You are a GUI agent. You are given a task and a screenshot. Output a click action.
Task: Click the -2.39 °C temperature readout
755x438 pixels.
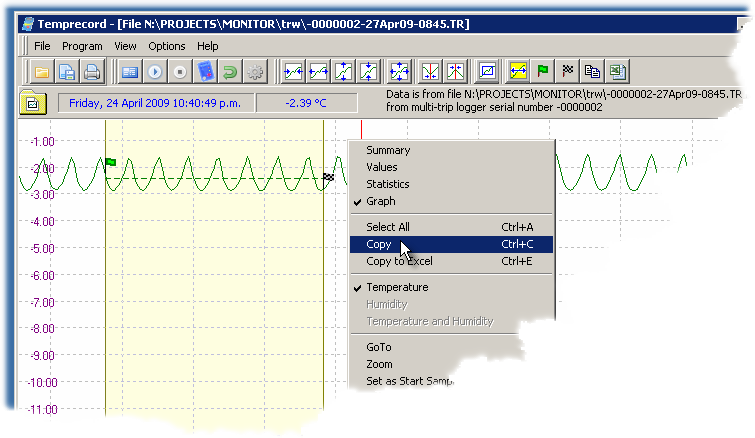[x=306, y=103]
